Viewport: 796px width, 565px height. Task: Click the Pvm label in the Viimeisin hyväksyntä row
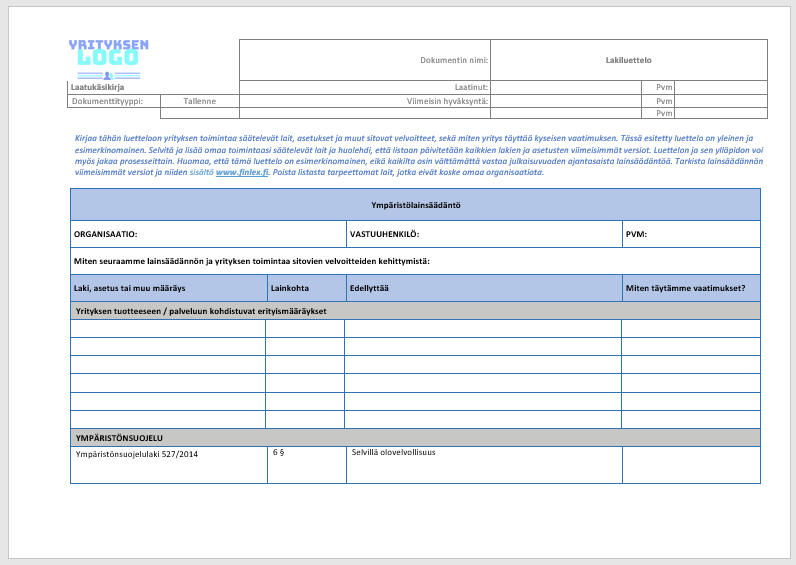click(x=664, y=101)
